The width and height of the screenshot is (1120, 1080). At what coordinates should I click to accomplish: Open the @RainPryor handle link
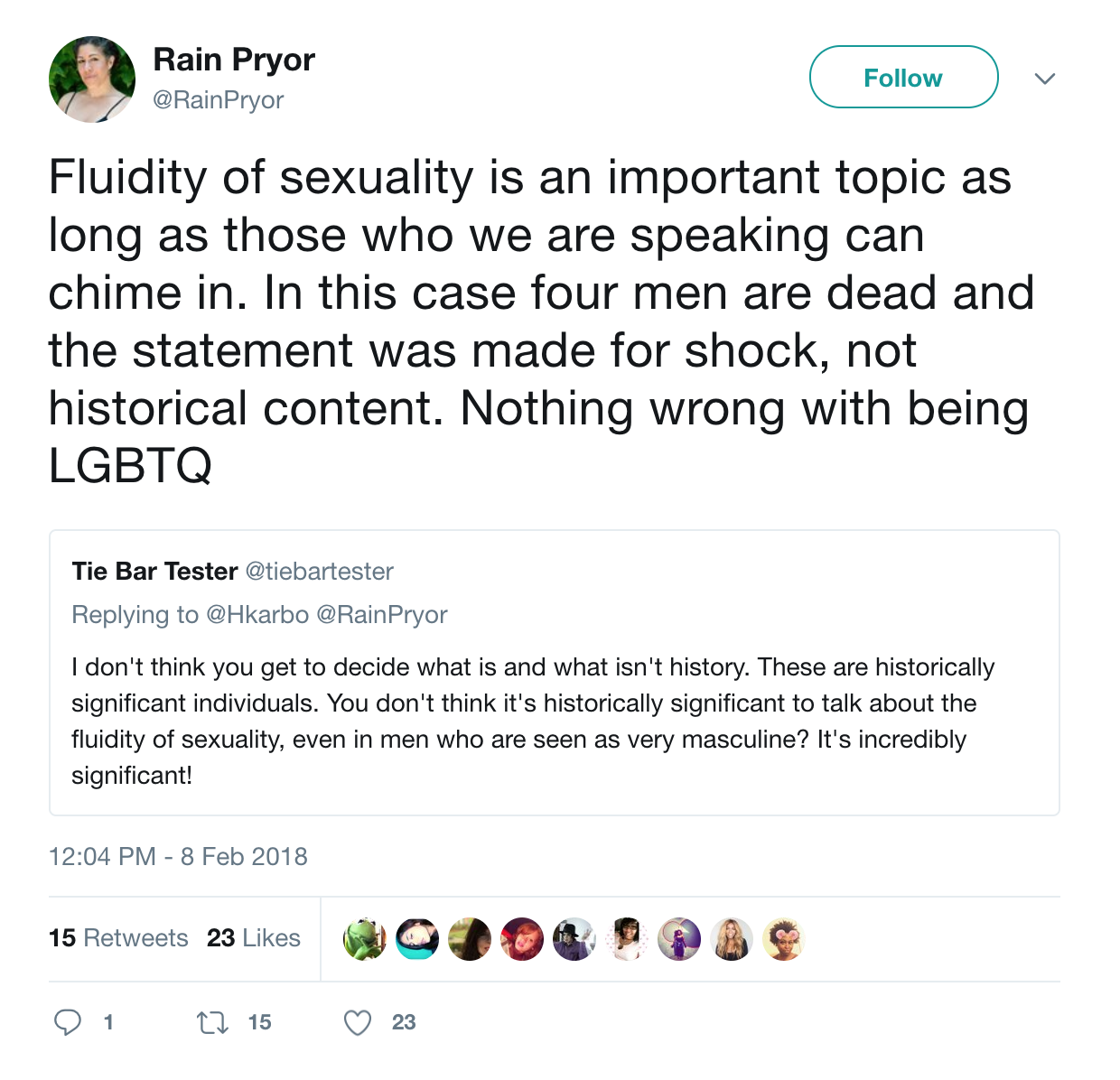(219, 100)
